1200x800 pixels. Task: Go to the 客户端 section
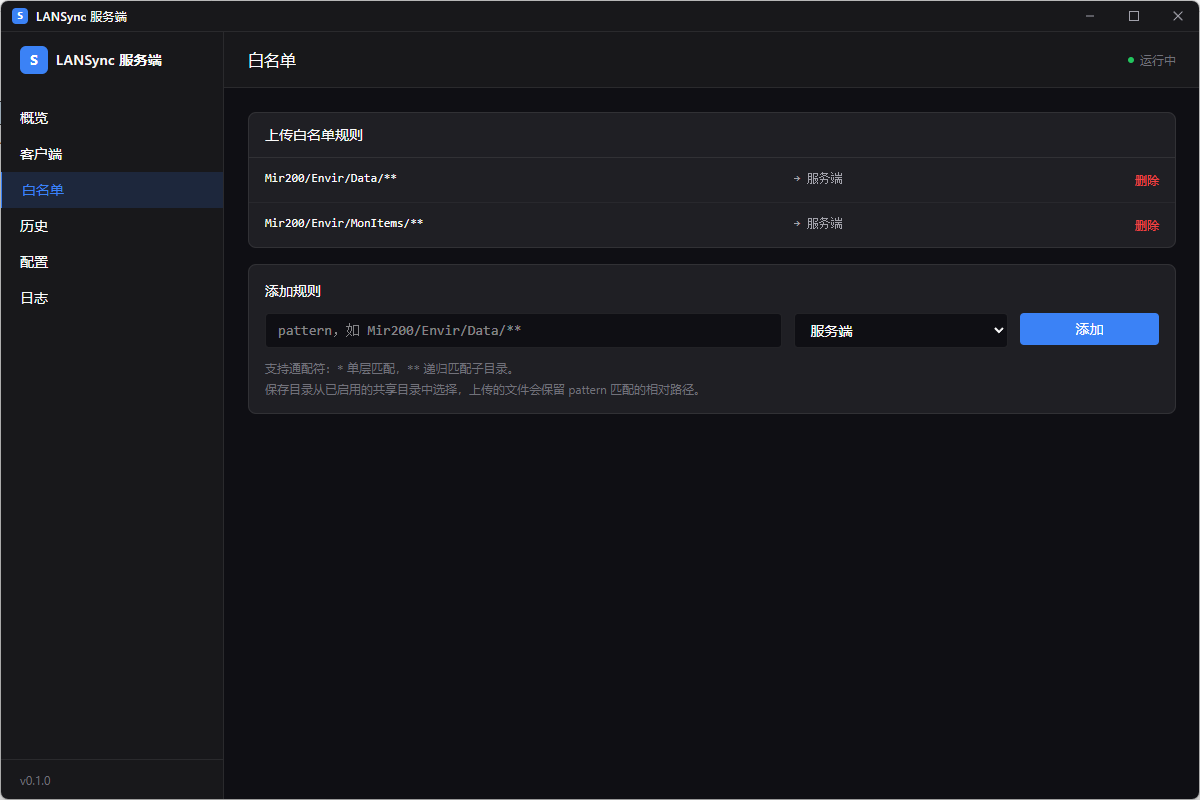pyautogui.click(x=112, y=154)
